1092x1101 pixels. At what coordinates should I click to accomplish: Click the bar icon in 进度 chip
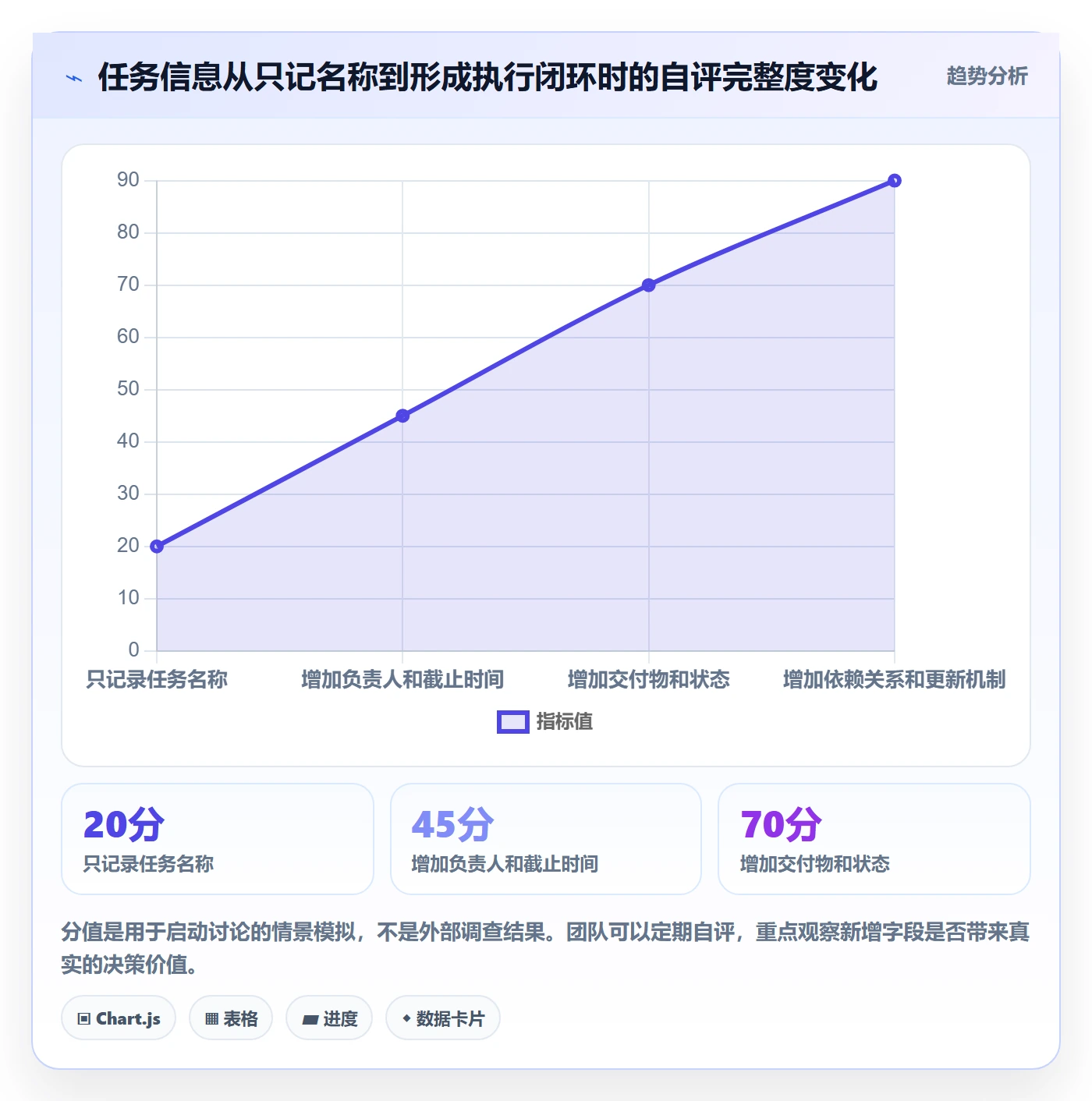(x=310, y=1019)
